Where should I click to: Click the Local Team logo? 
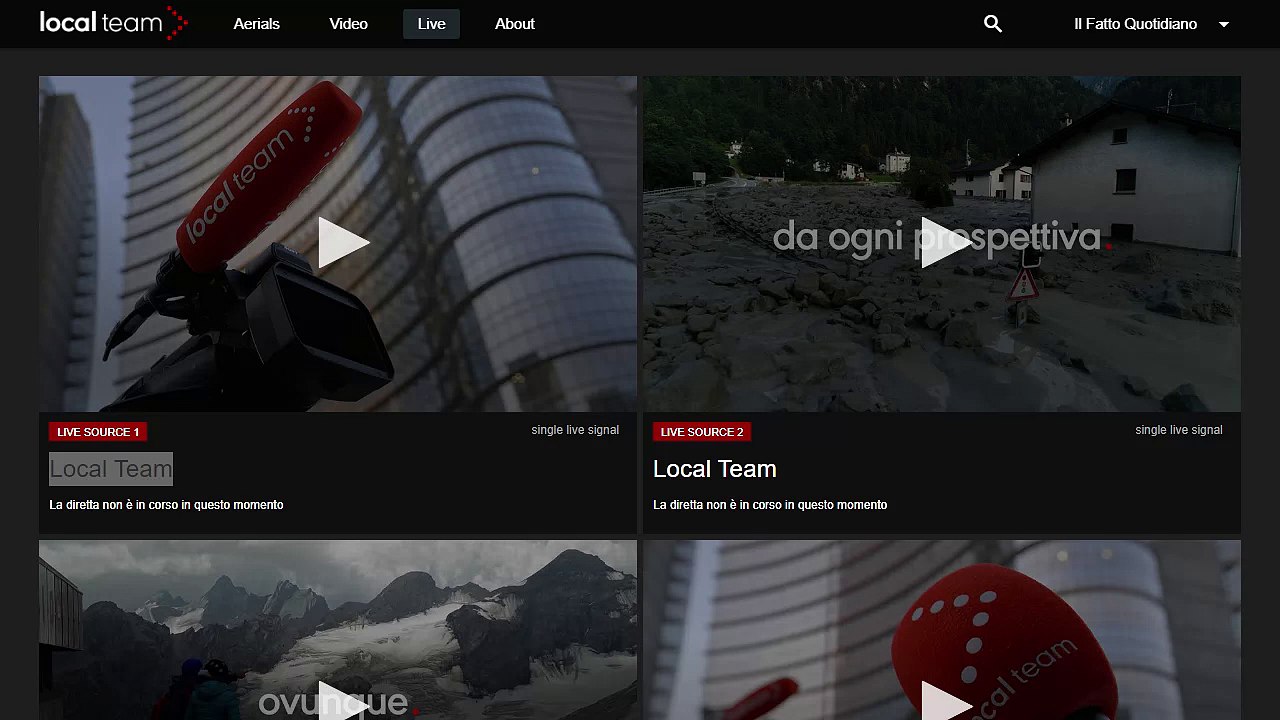pyautogui.click(x=114, y=23)
